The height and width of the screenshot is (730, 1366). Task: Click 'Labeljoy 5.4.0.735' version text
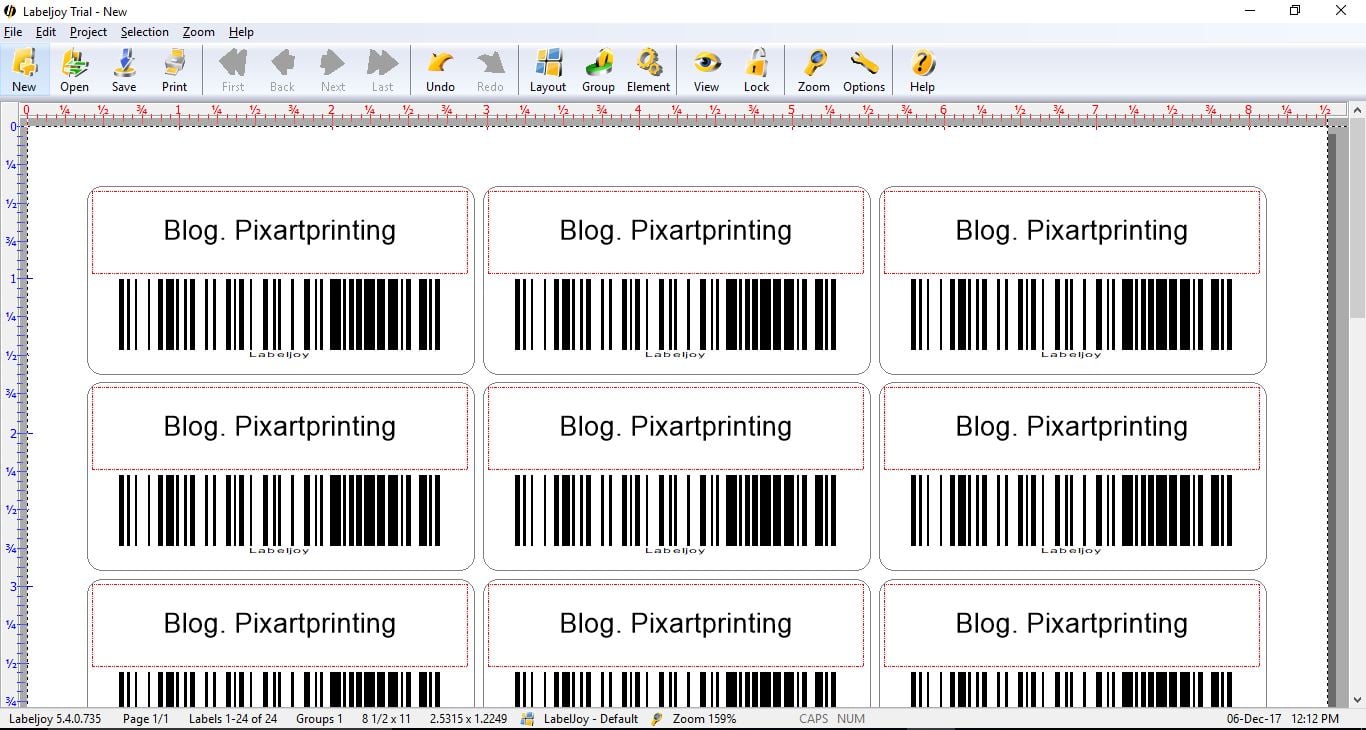pos(55,719)
